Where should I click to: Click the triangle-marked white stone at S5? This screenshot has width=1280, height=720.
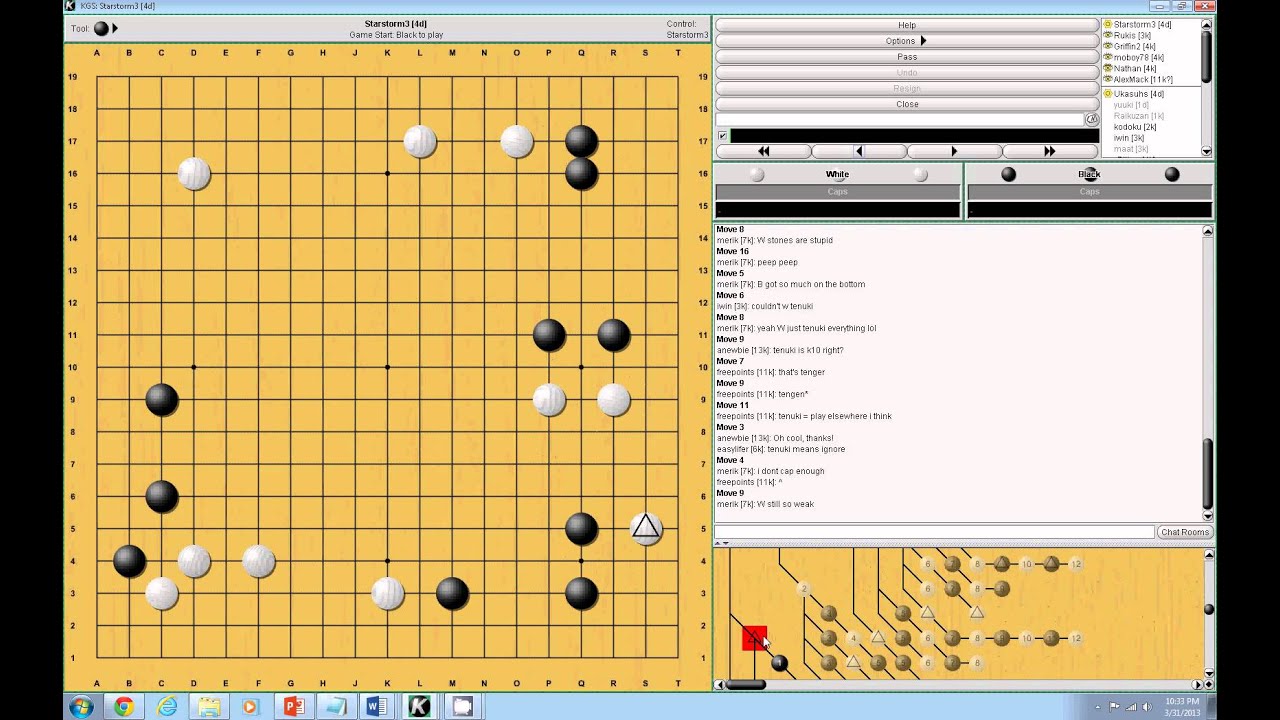[646, 529]
